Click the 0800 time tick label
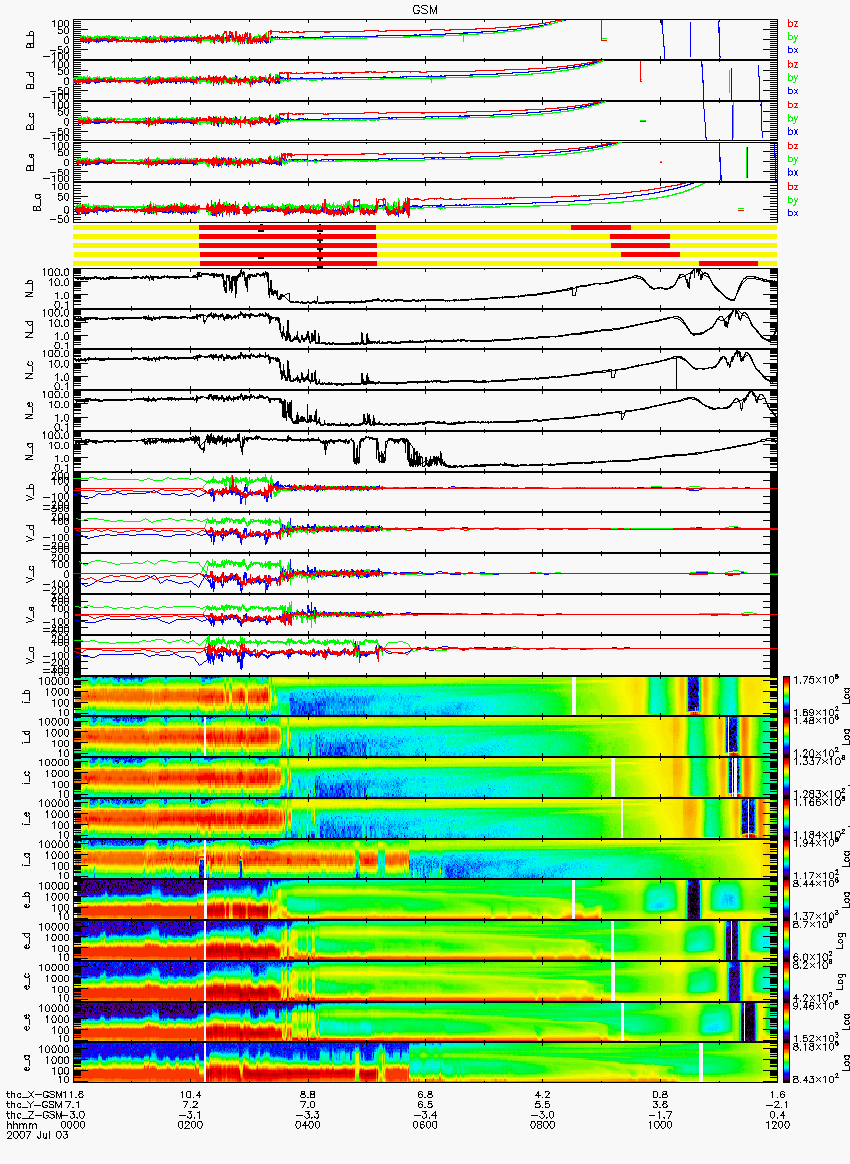850x1164 pixels. [543, 1125]
